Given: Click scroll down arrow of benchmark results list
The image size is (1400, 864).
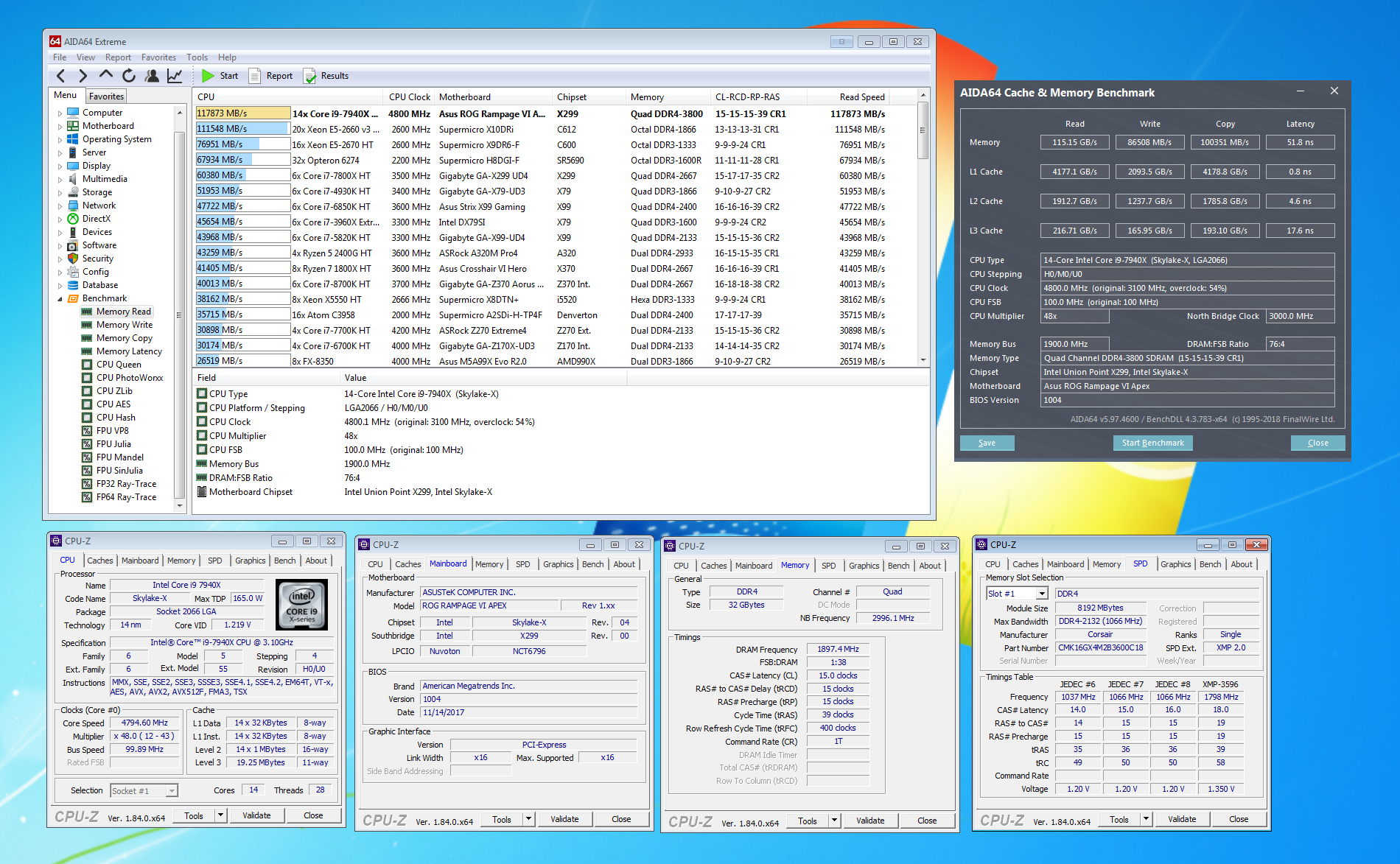Looking at the screenshot, I should pos(923,360).
